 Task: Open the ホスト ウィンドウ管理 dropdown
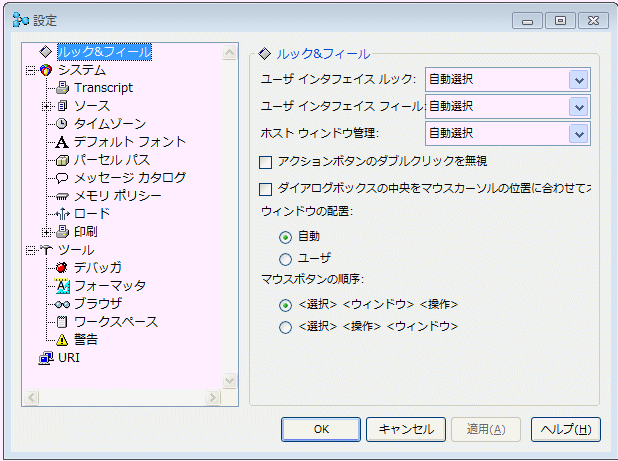tap(578, 133)
